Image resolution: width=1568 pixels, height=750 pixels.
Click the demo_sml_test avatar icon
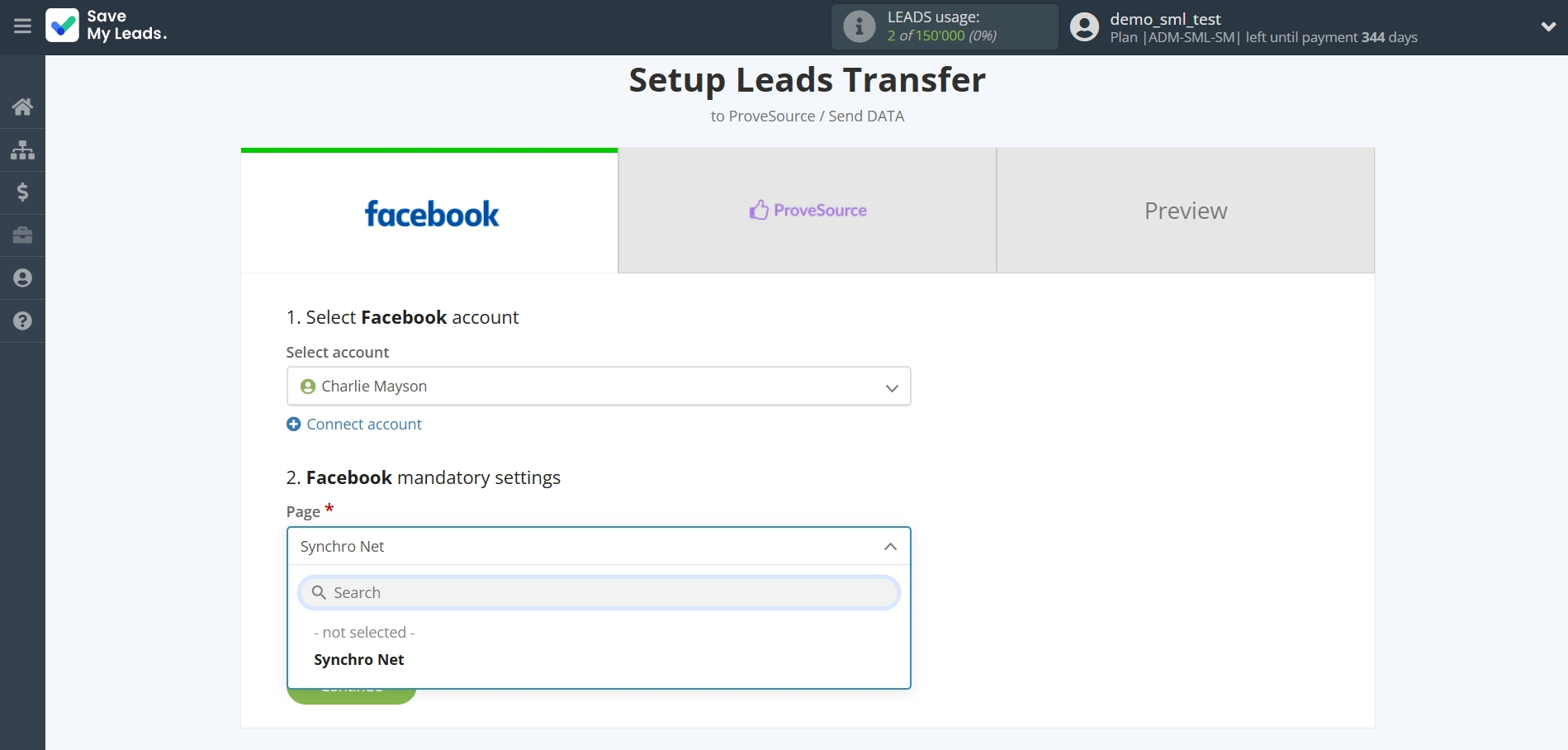(1083, 26)
